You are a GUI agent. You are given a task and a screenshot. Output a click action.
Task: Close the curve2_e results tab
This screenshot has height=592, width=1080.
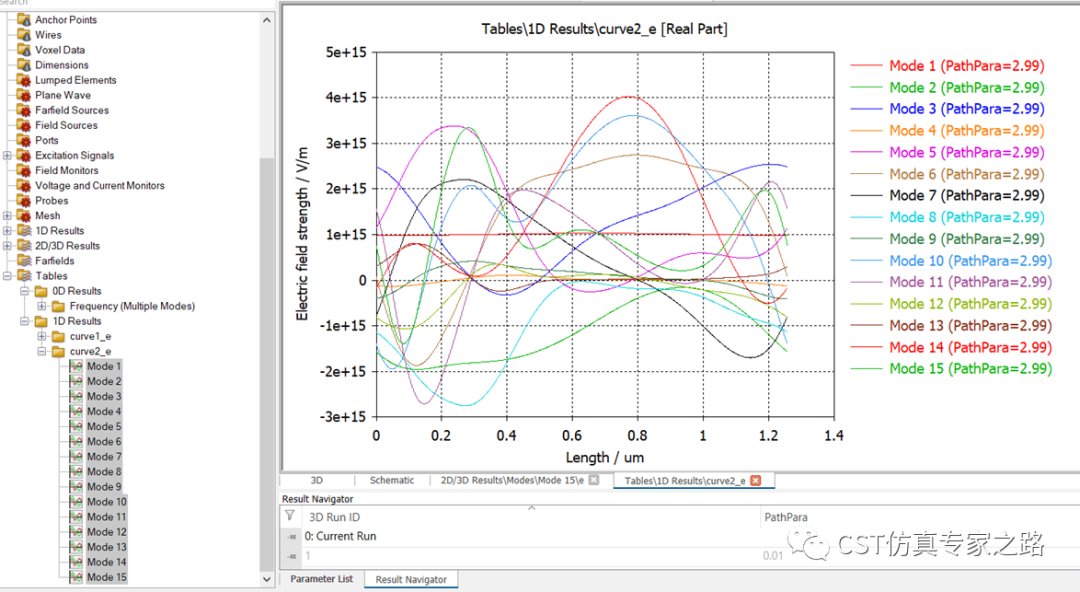pos(756,480)
